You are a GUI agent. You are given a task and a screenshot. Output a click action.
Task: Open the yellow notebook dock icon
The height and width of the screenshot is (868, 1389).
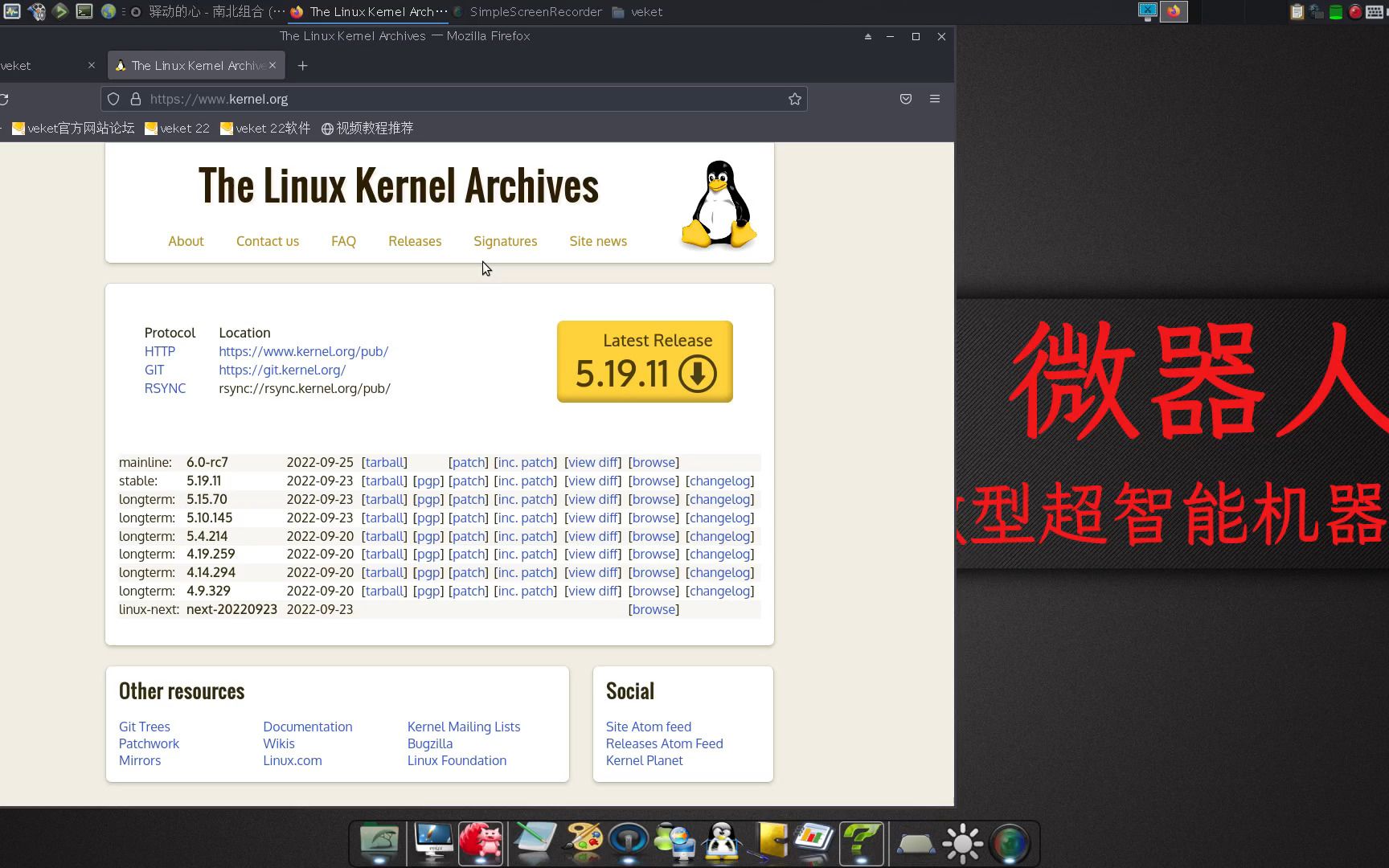[769, 842]
